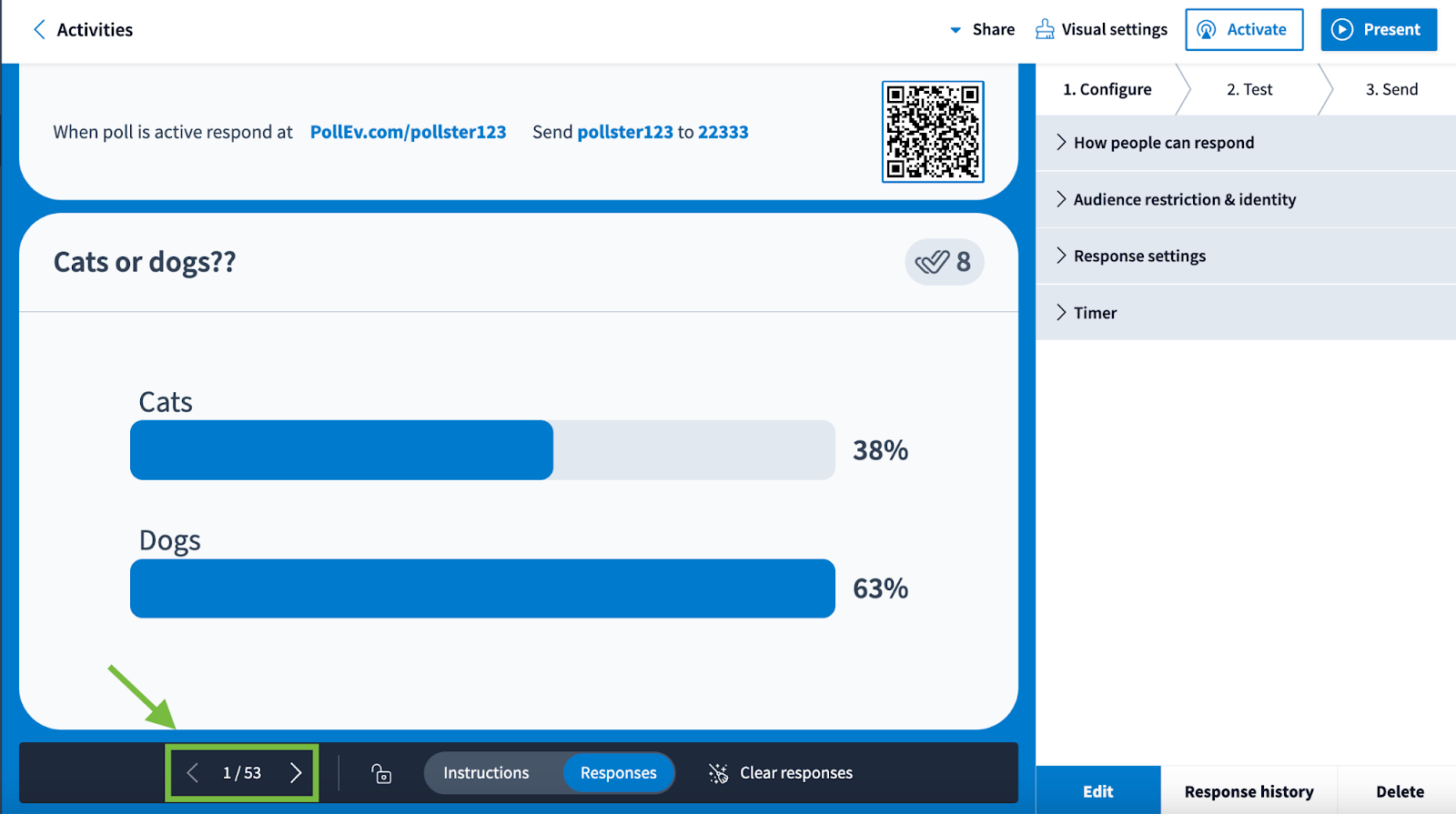Click the Visual settings paint icon

(x=1045, y=30)
